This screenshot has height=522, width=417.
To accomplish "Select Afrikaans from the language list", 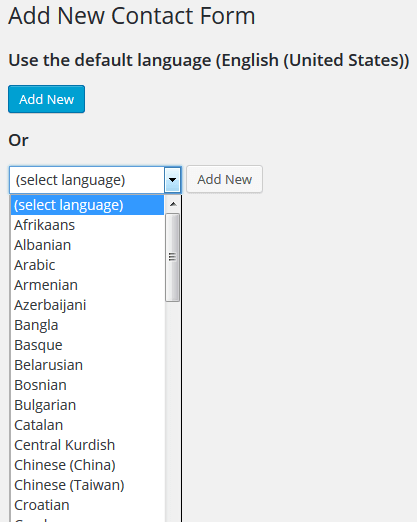I will tap(88, 225).
